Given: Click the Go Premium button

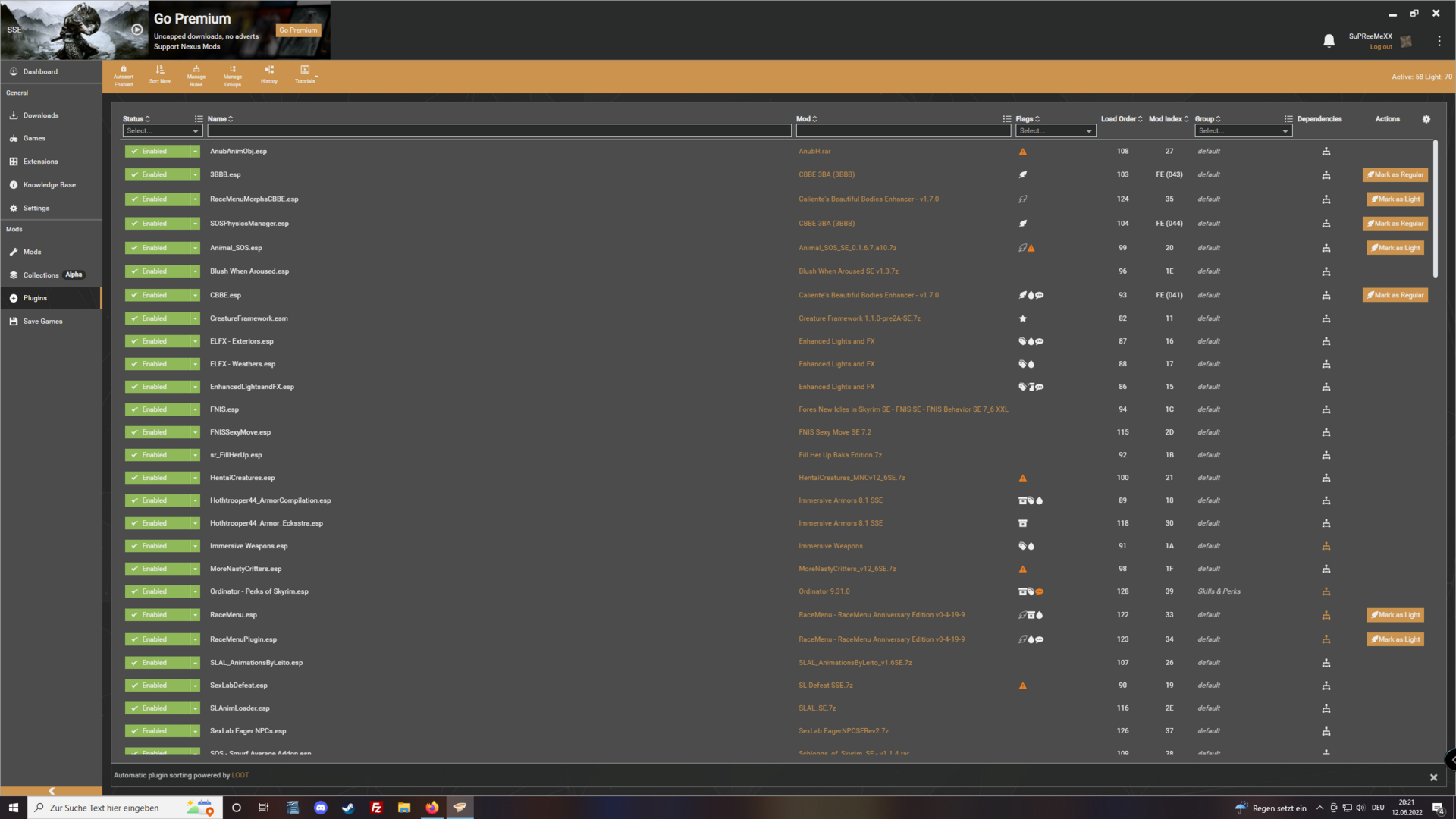Looking at the screenshot, I should [298, 30].
